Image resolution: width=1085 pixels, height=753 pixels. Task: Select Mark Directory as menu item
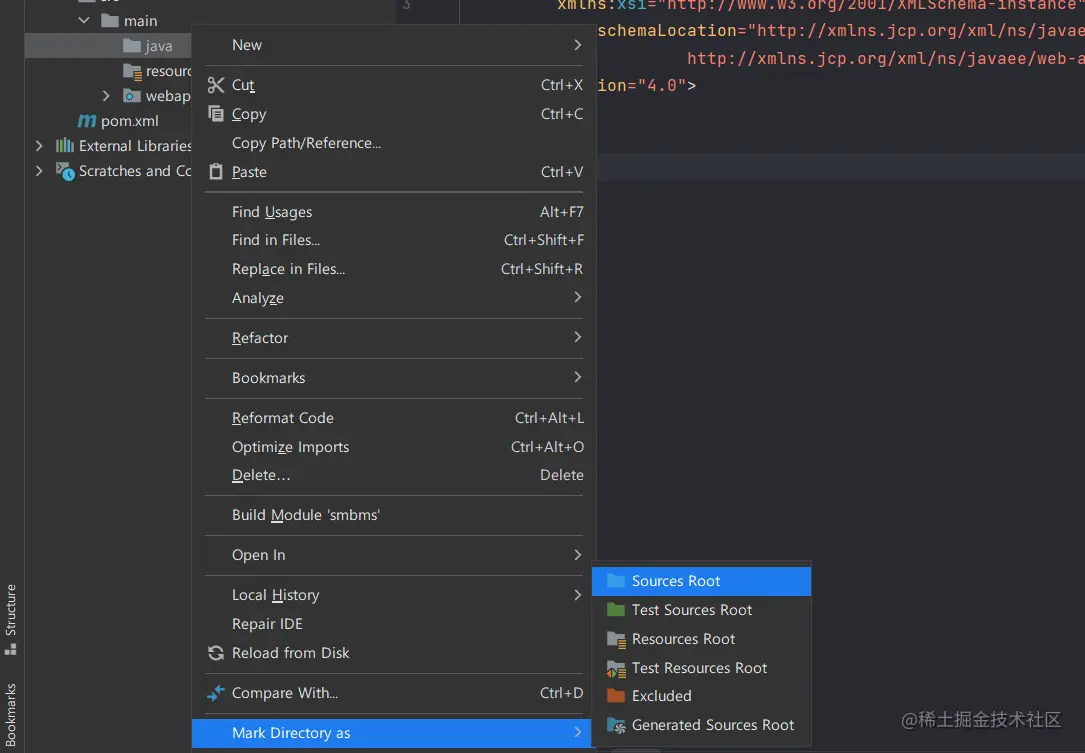392,733
